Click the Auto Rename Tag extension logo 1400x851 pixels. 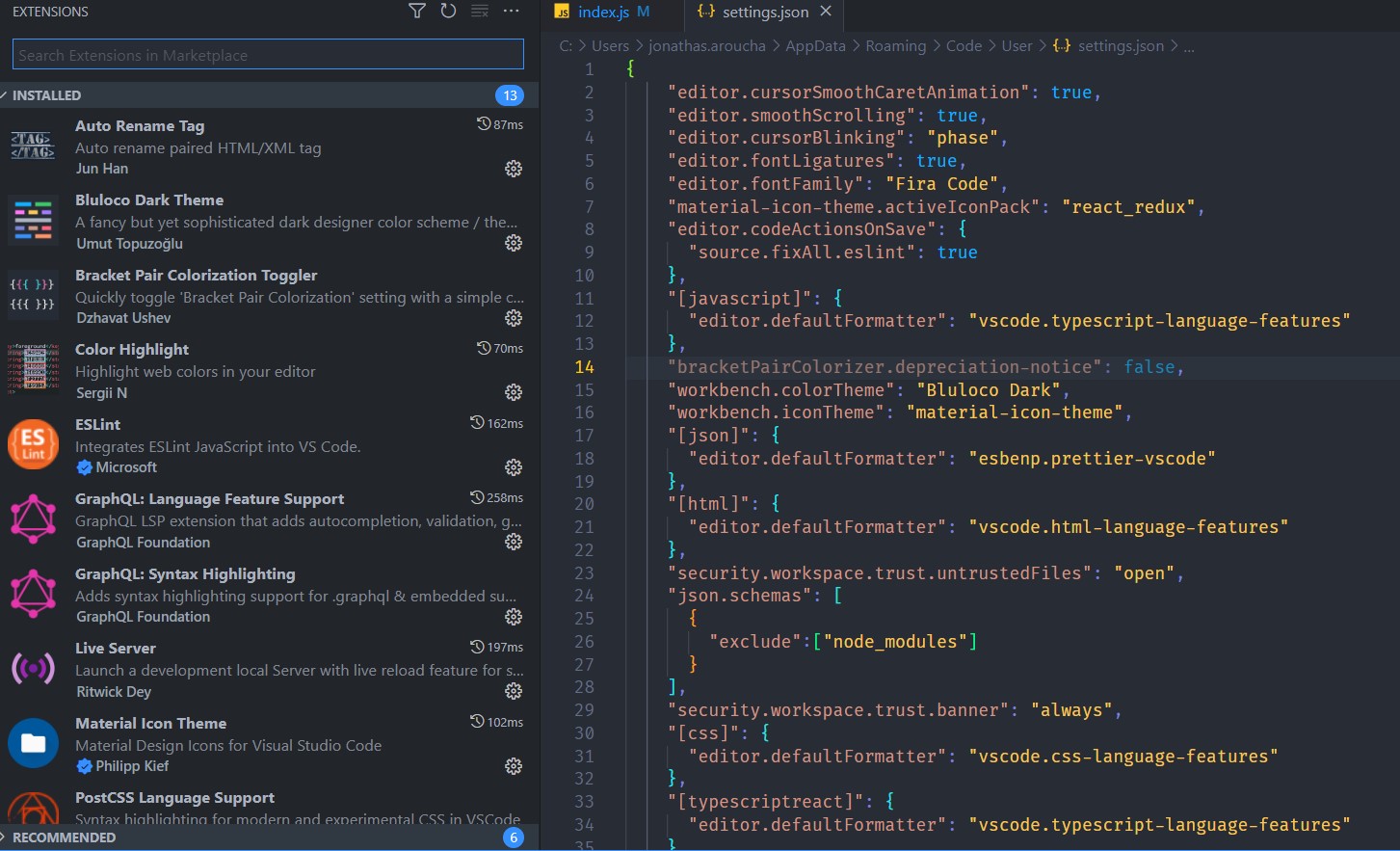[x=34, y=146]
